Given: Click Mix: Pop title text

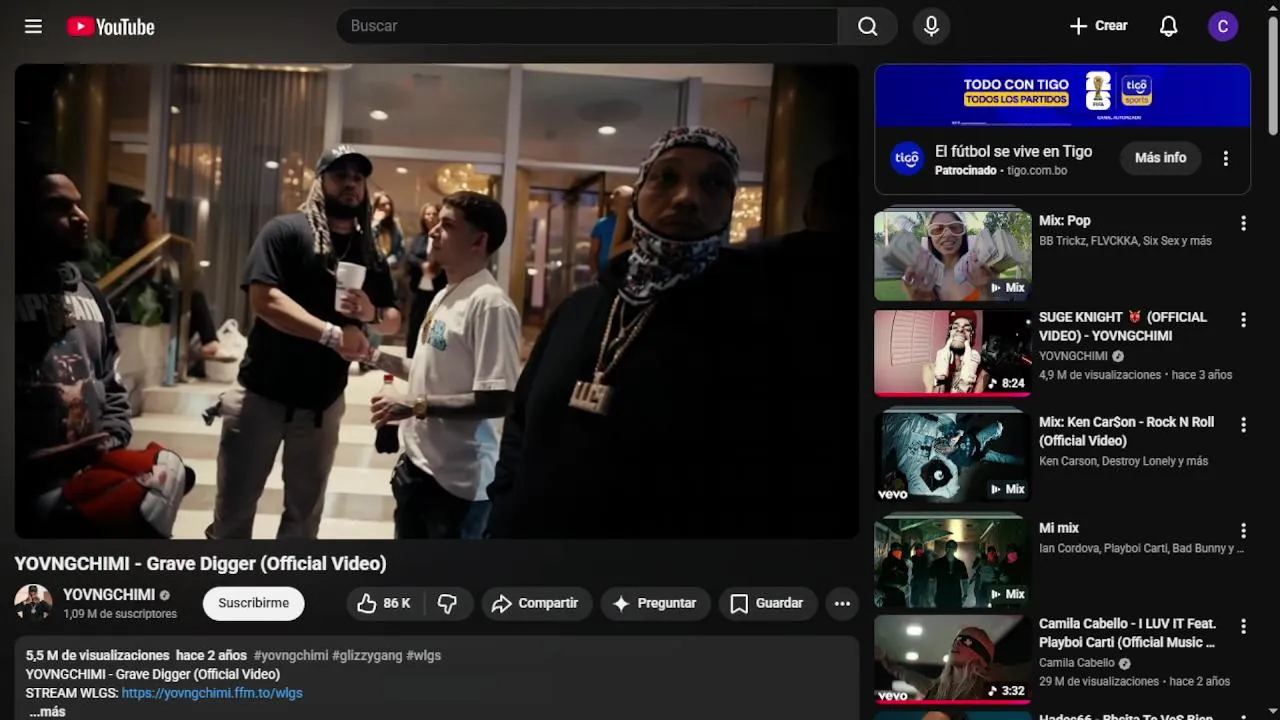Looking at the screenshot, I should [1065, 221].
